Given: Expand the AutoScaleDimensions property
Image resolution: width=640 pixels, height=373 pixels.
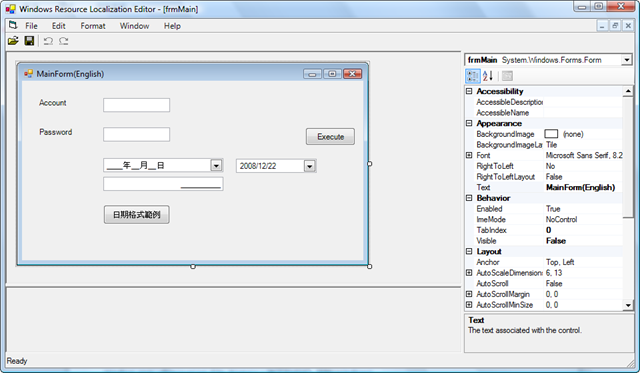Looking at the screenshot, I should pyautogui.click(x=469, y=272).
